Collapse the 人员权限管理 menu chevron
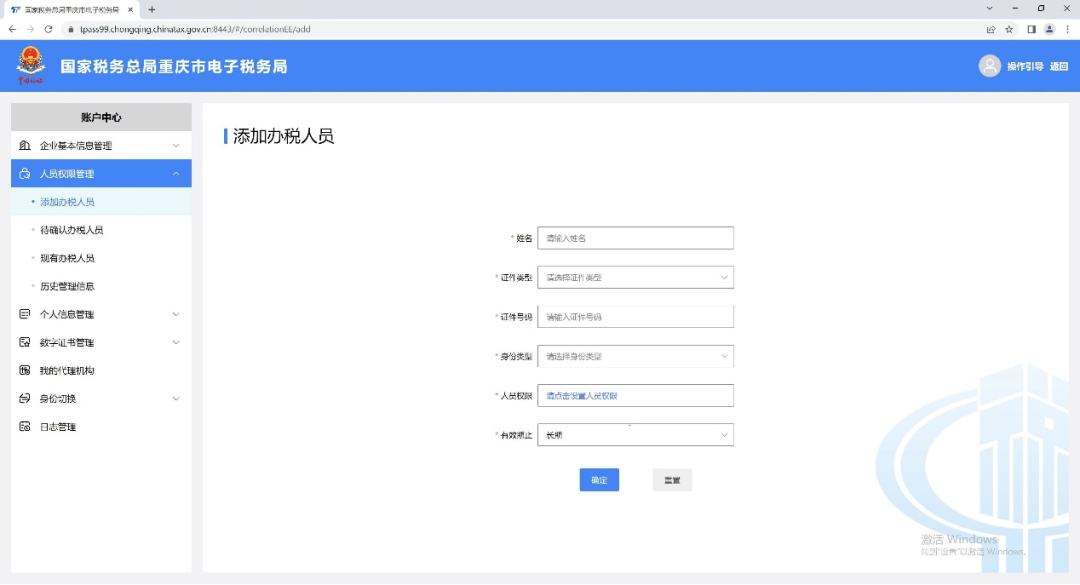The width and height of the screenshot is (1080, 585). [176, 174]
